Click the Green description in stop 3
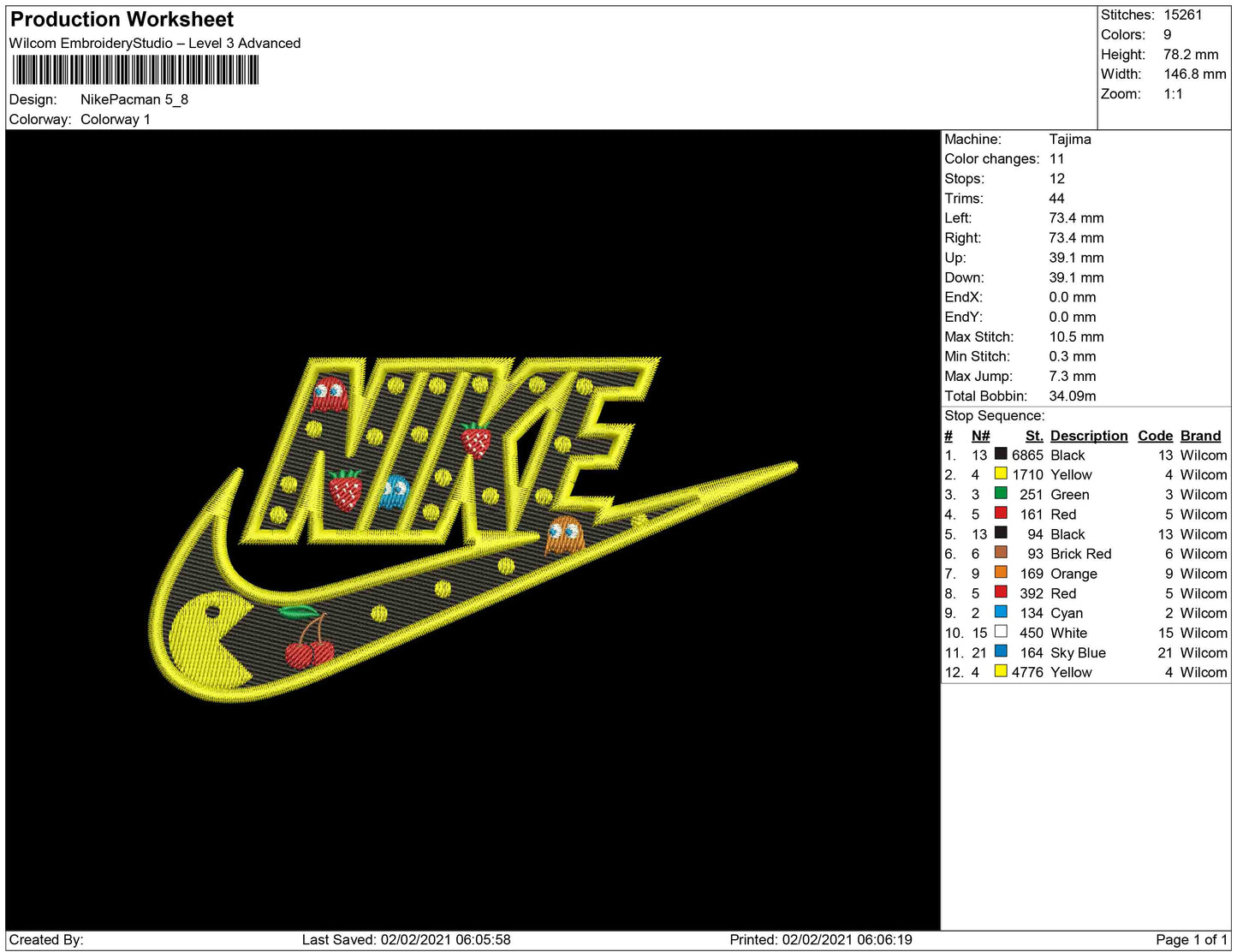The width and height of the screenshot is (1237, 952). click(x=1070, y=495)
